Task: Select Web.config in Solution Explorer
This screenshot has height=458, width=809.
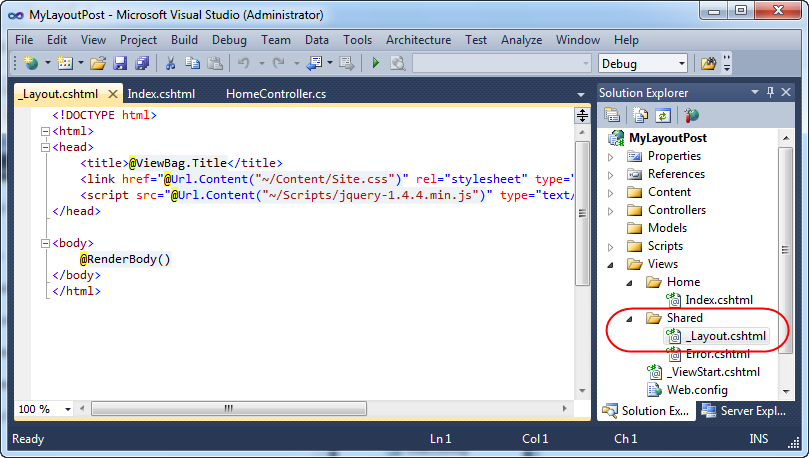Action: 697,390
